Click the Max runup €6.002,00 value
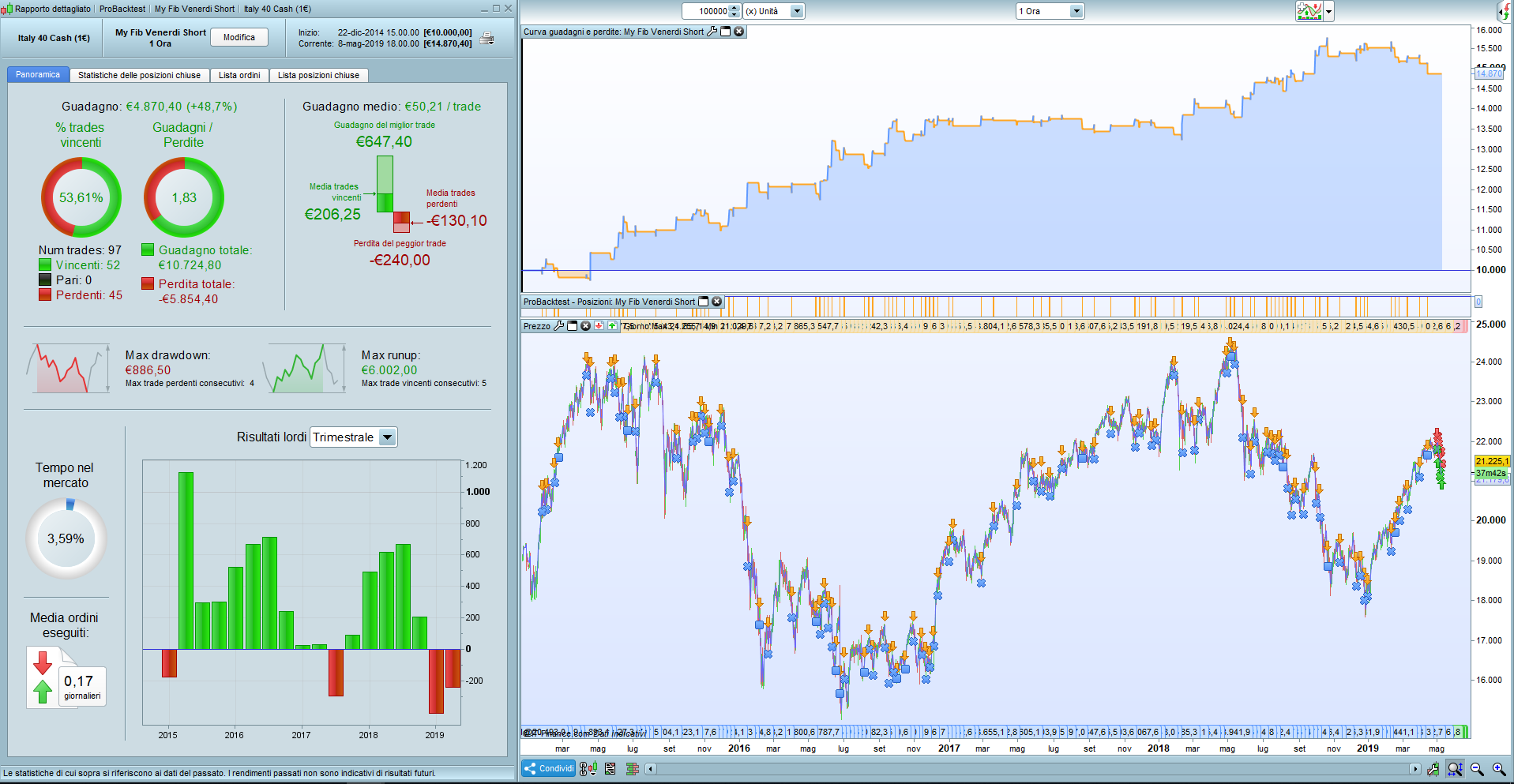The width and height of the screenshot is (1514, 784). tap(389, 370)
